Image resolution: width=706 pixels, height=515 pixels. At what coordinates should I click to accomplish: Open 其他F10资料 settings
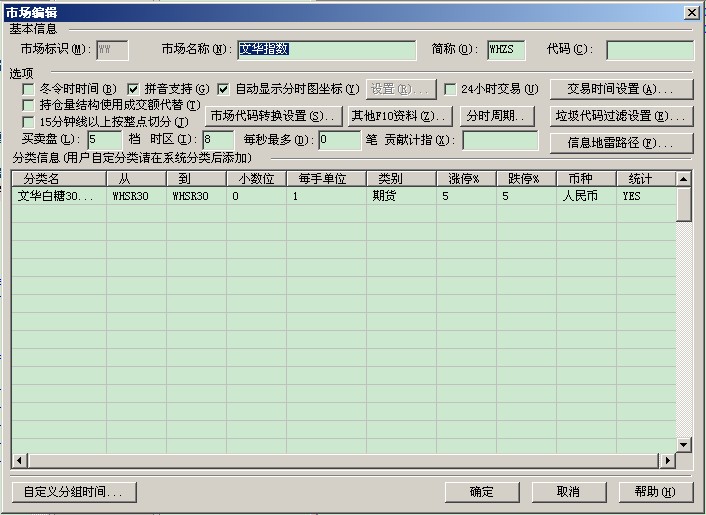(398, 116)
